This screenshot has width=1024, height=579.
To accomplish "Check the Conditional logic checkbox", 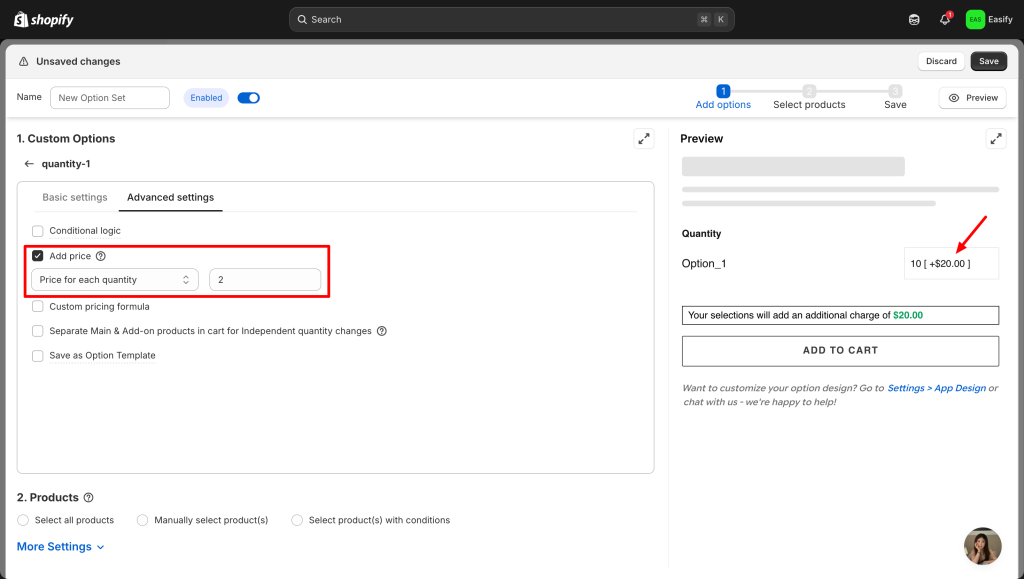I will click(38, 231).
